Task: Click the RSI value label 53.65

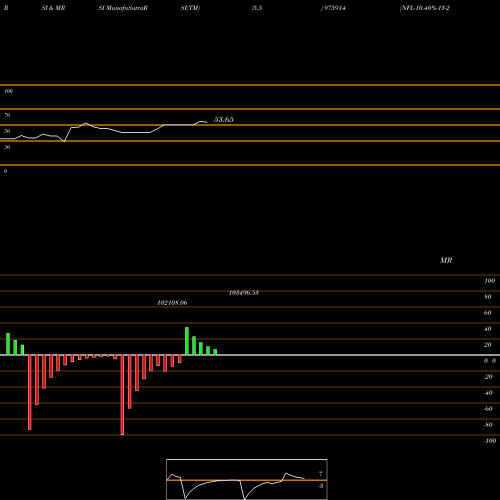Action: 223,119
